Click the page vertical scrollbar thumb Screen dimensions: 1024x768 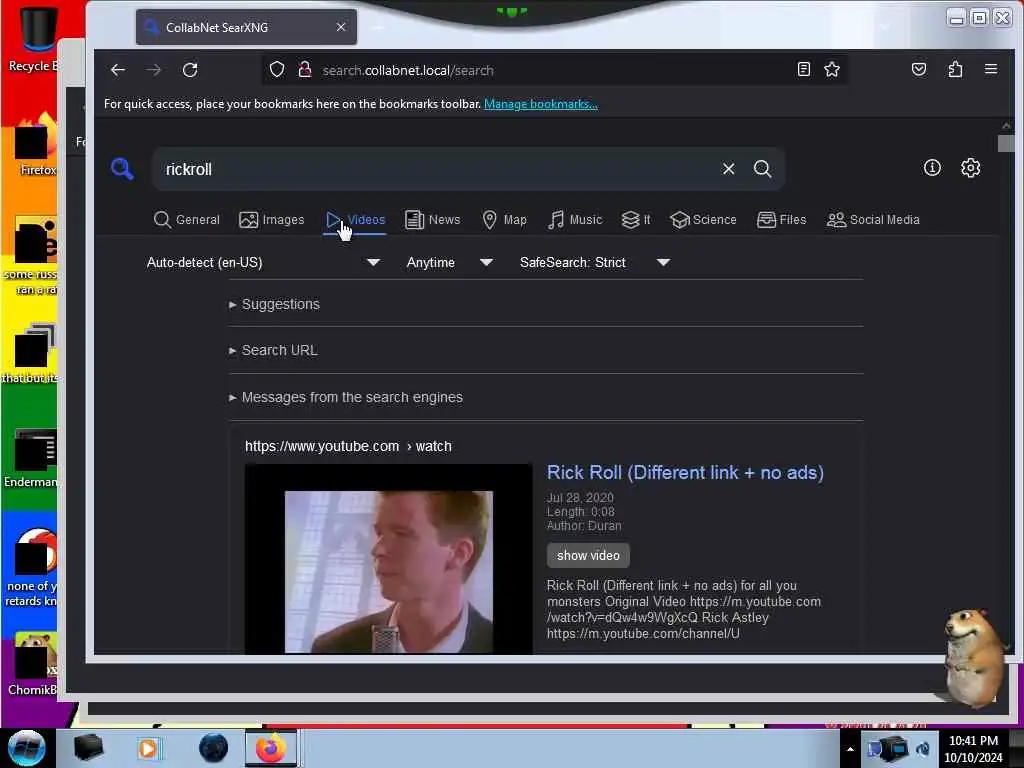[1006, 143]
